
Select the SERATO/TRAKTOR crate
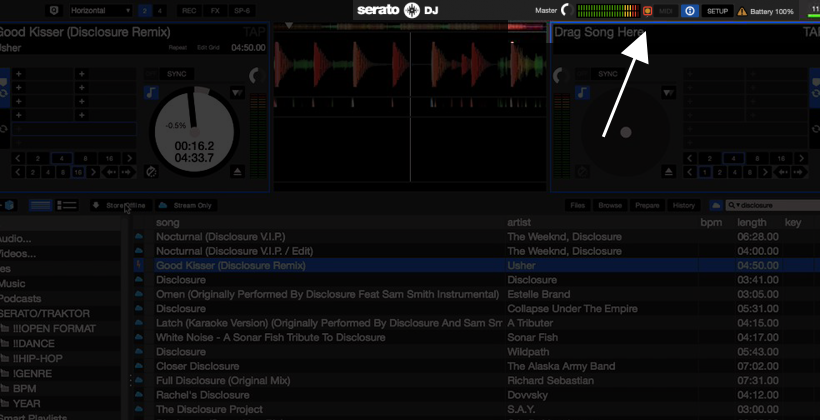[x=44, y=314]
